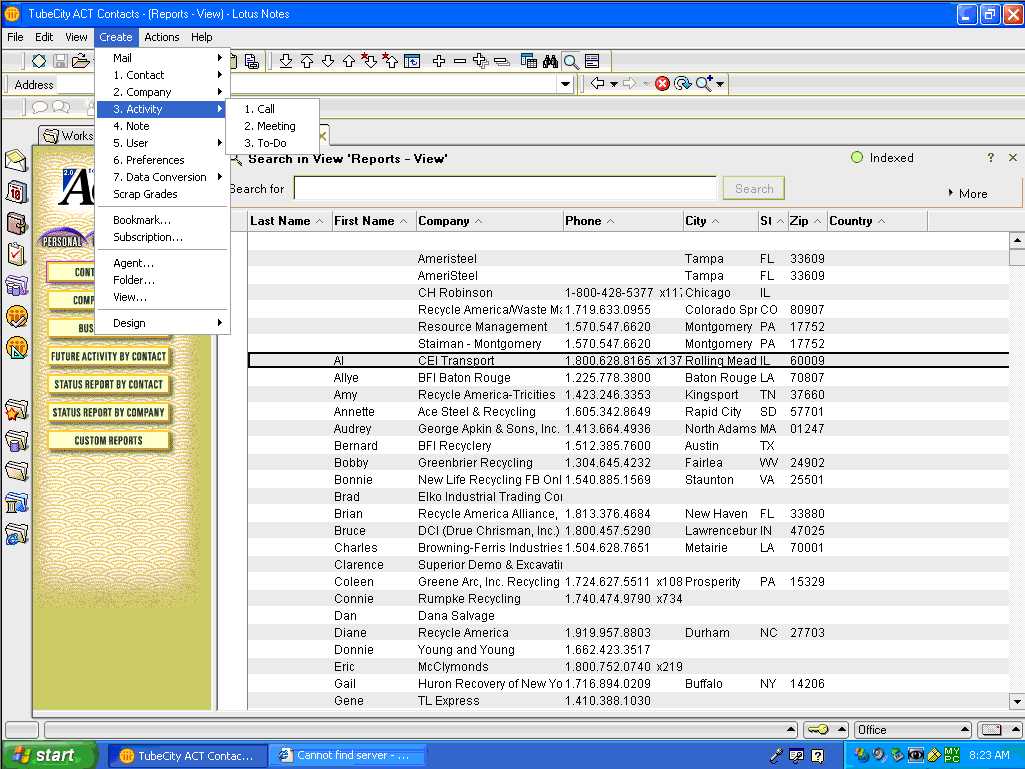
Task: Open the Replicator bookmark icon
Action: [x=16, y=285]
